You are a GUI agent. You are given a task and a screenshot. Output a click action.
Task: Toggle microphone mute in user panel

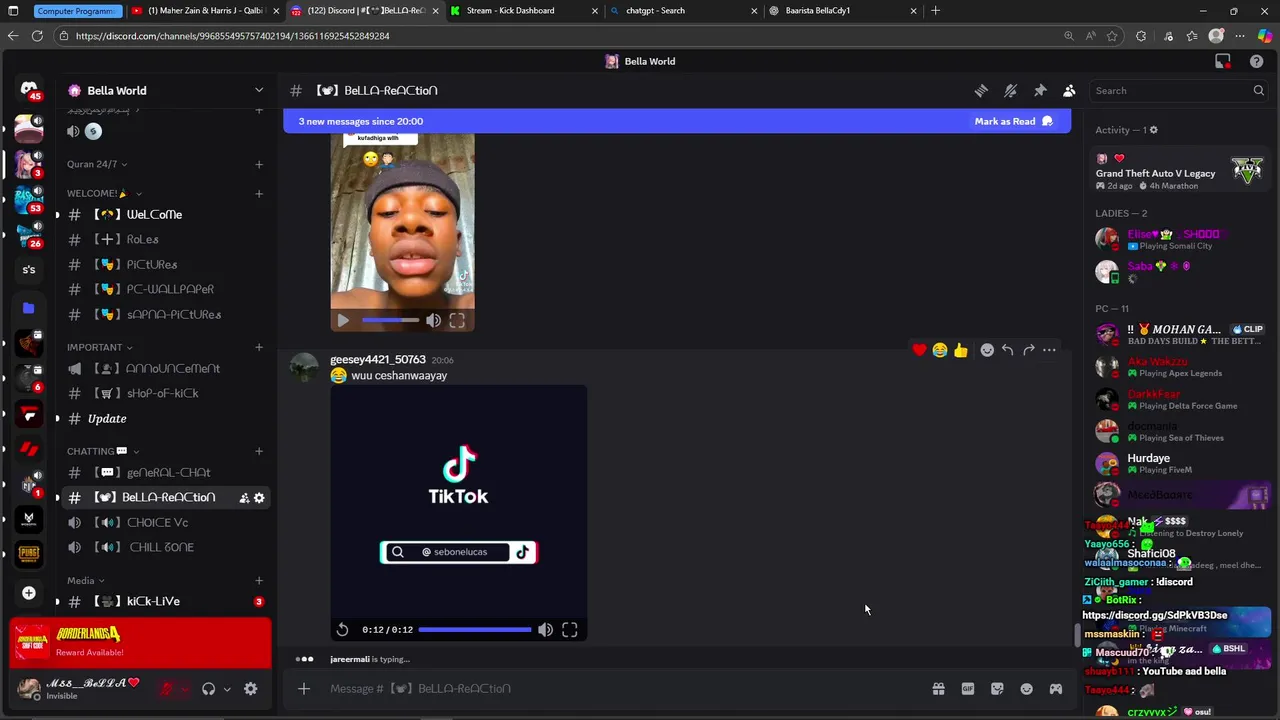166,689
